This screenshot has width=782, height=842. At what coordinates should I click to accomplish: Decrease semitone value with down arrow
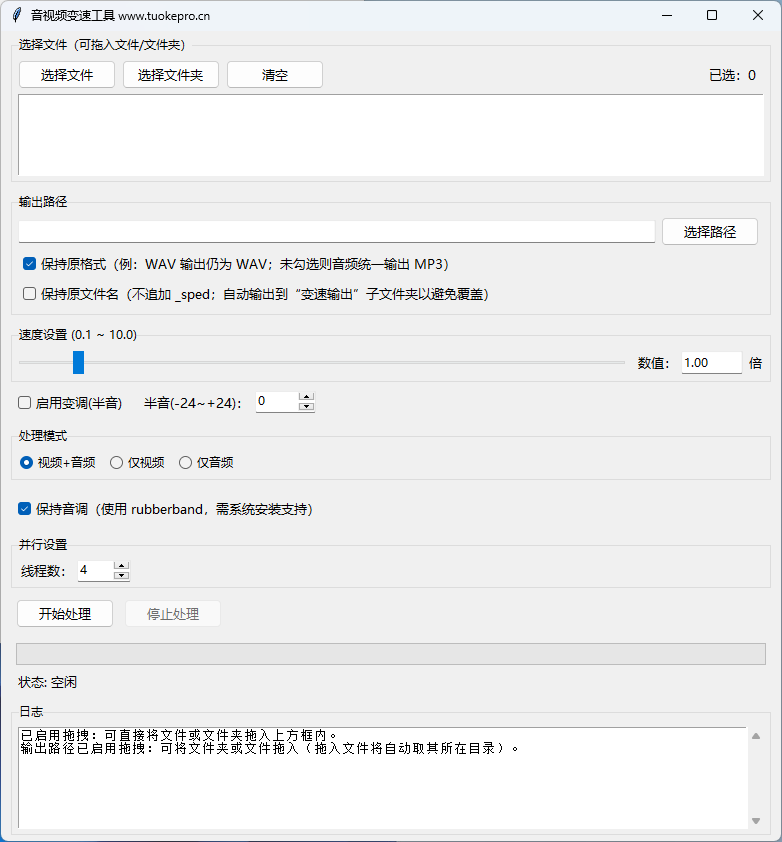tap(307, 407)
